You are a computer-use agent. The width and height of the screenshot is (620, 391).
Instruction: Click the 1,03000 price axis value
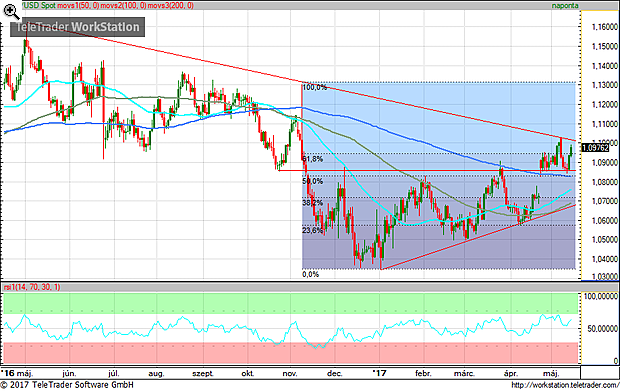pos(605,277)
